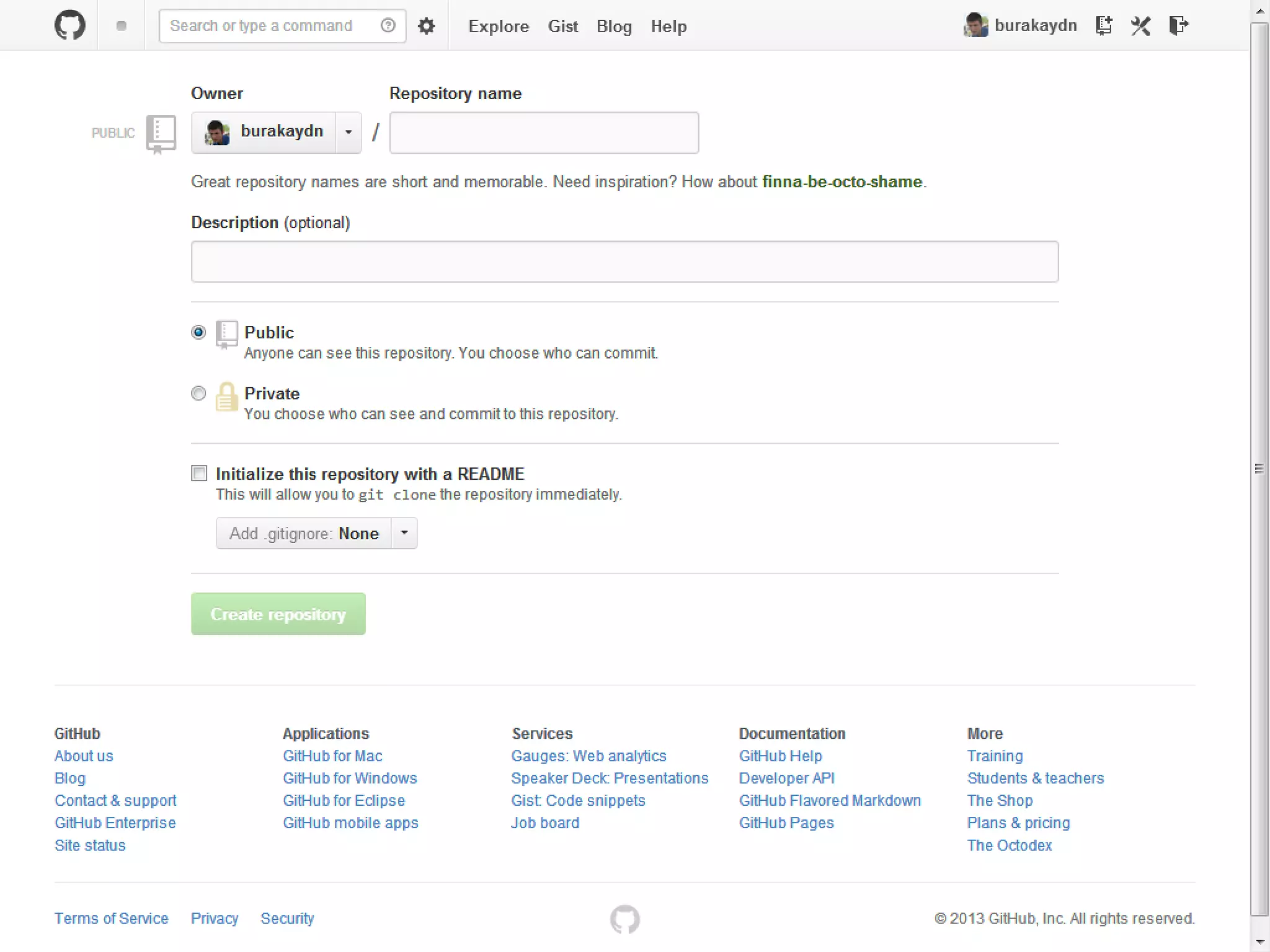Open the Site status link
The height and width of the screenshot is (952, 1270).
[90, 845]
